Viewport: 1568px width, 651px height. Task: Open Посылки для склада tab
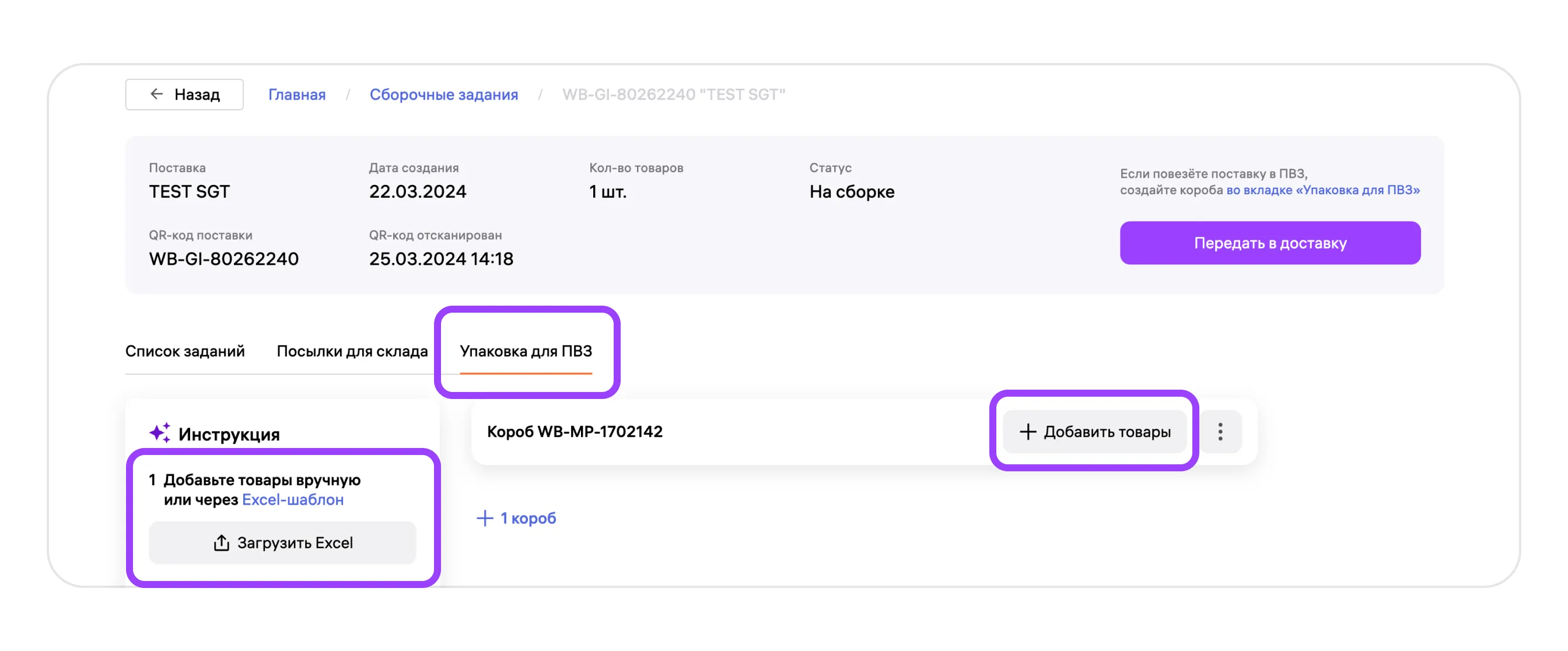(352, 351)
